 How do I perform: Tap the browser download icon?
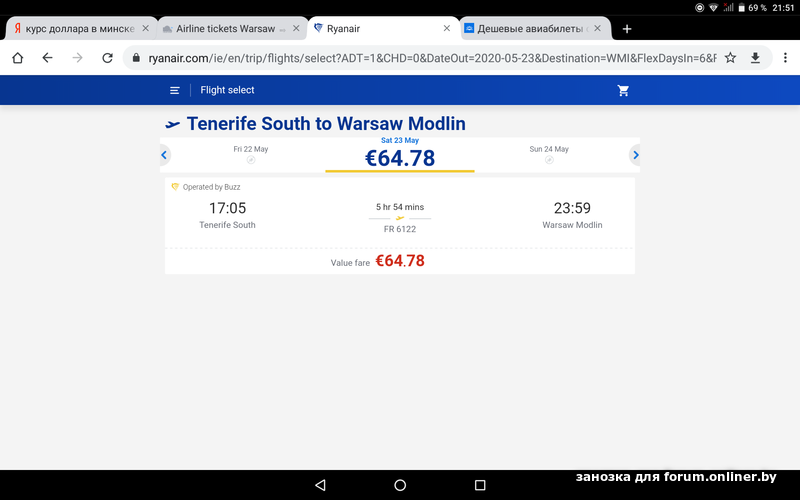click(x=756, y=58)
